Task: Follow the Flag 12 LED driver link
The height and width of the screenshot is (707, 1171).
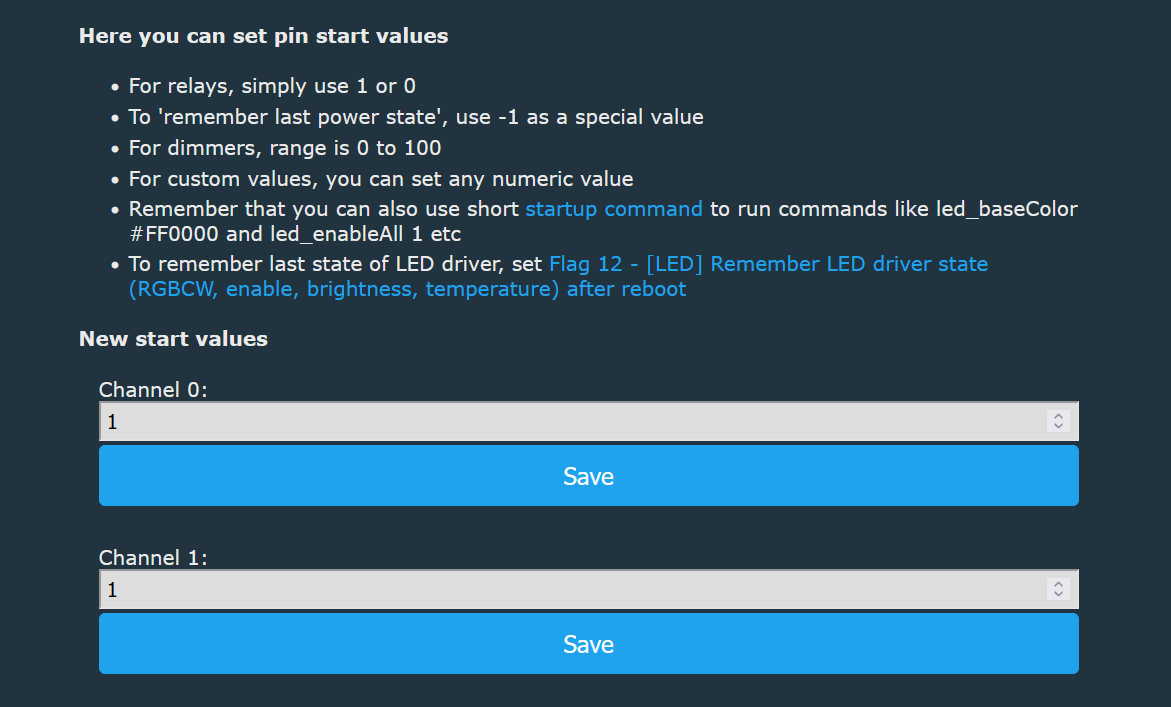Action: [x=768, y=265]
